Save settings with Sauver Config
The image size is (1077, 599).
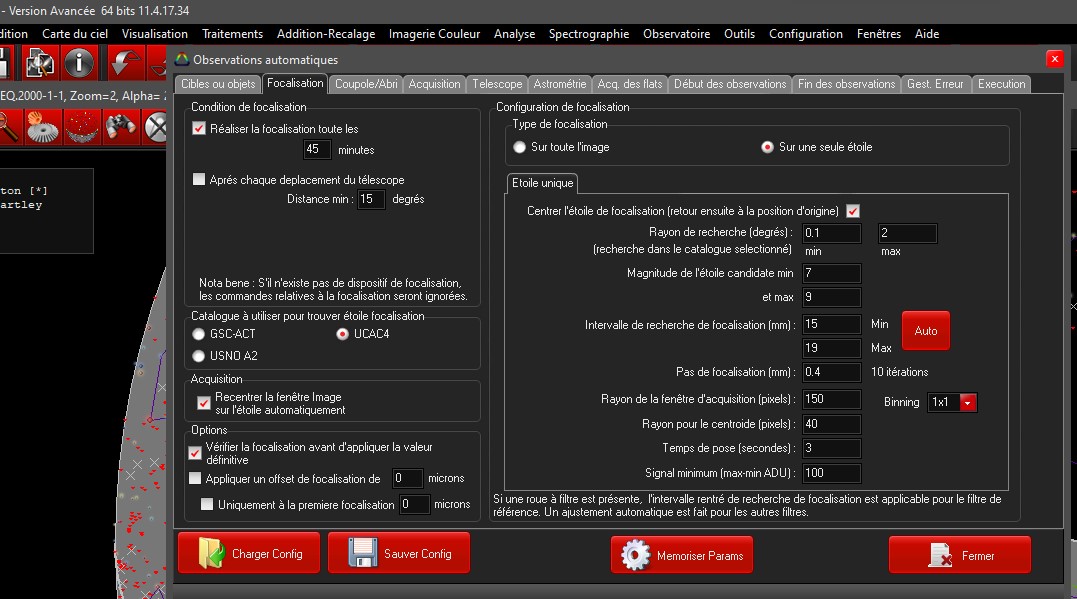tap(398, 554)
